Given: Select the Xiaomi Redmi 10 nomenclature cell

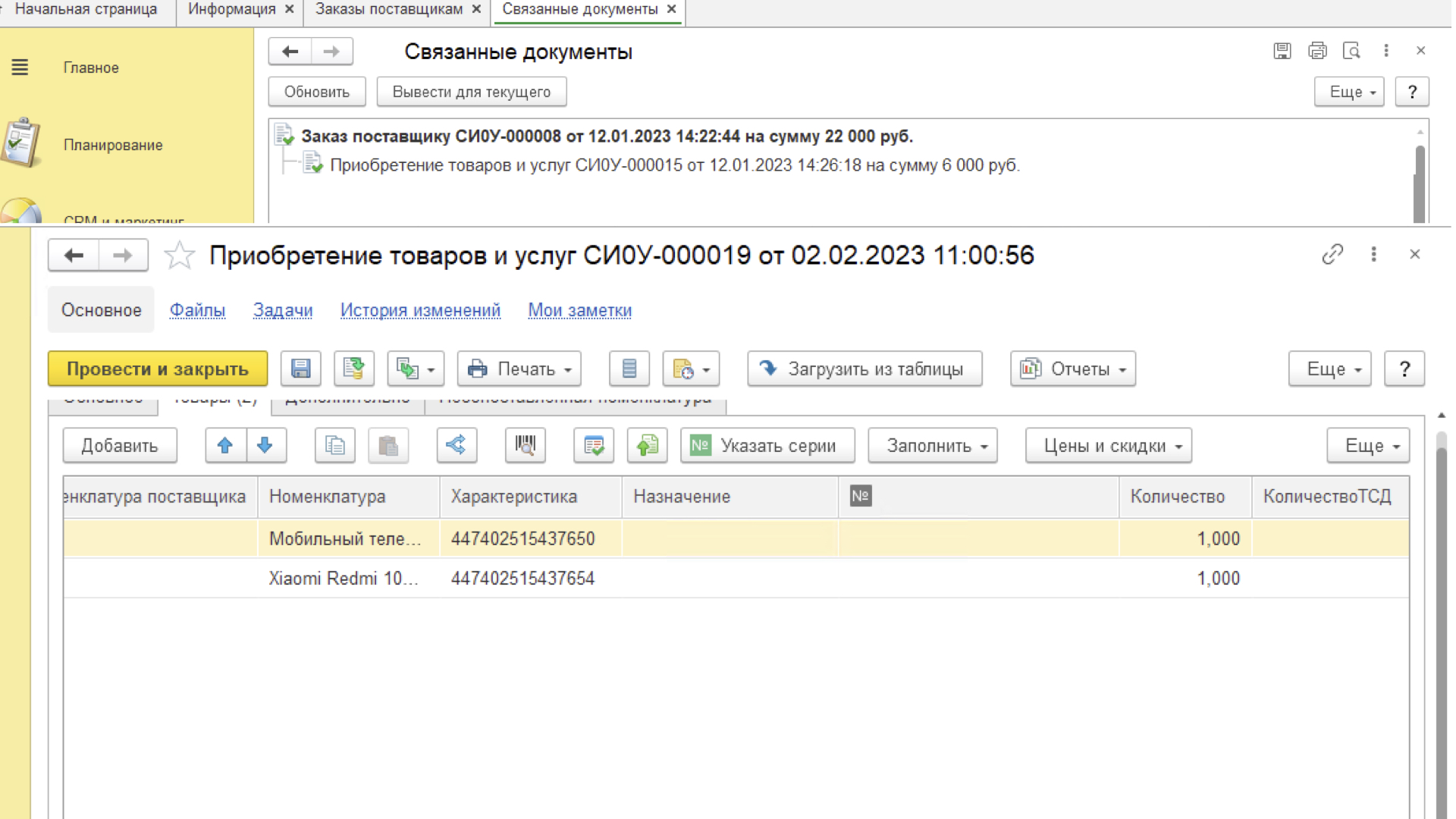Looking at the screenshot, I should [x=349, y=579].
